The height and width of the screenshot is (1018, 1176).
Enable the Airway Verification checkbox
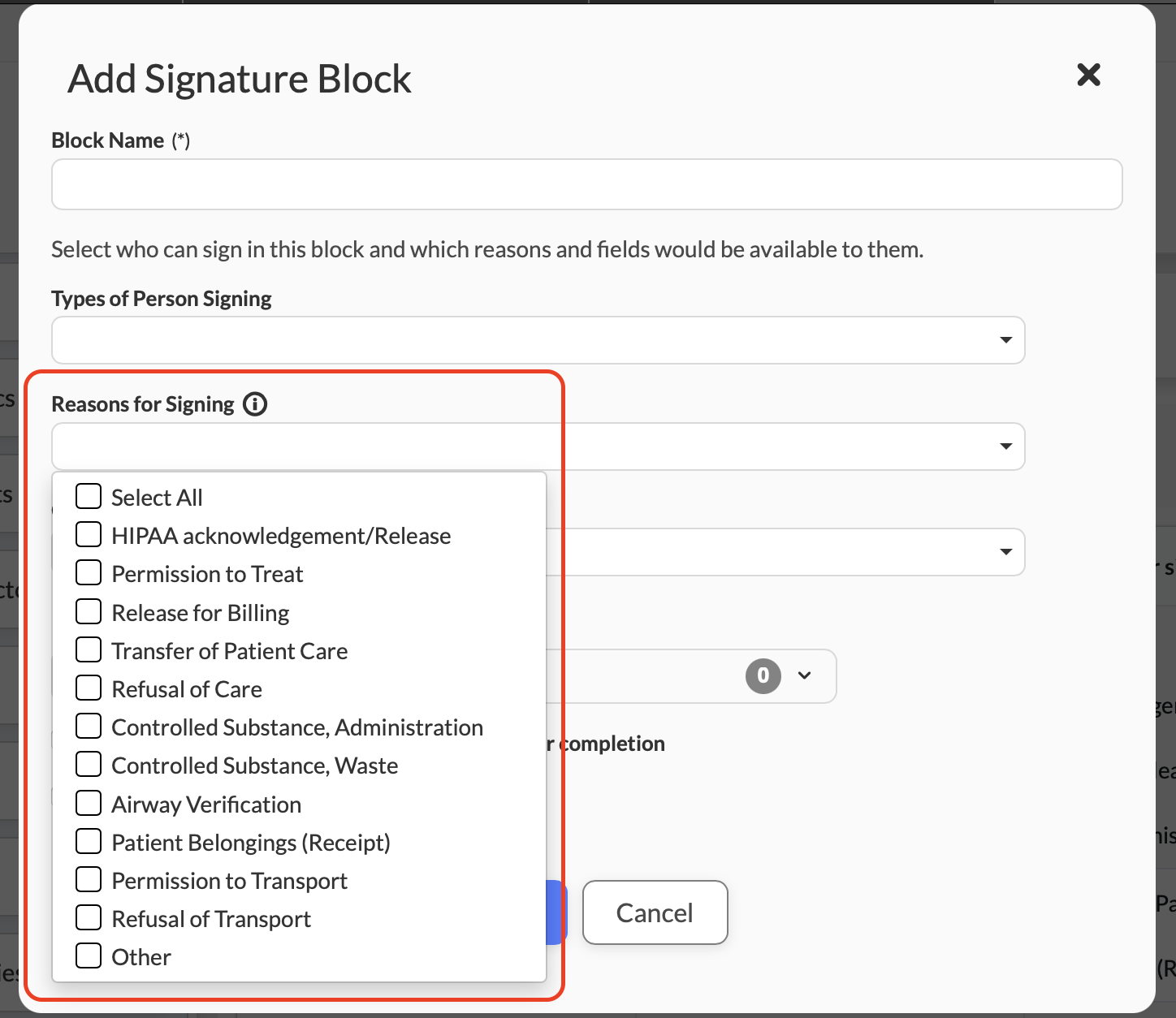point(89,804)
